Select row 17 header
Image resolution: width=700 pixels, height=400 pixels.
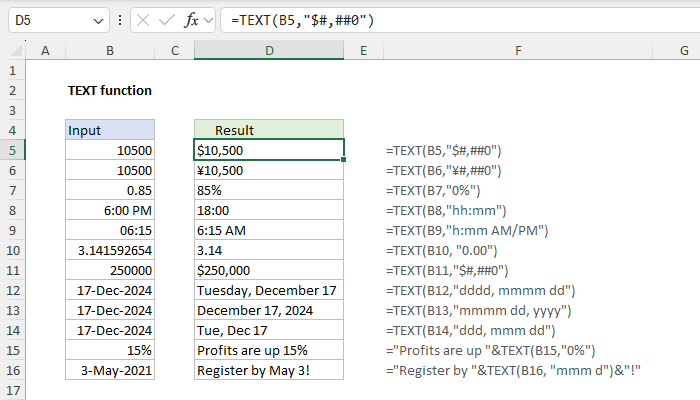pyautogui.click(x=12, y=390)
